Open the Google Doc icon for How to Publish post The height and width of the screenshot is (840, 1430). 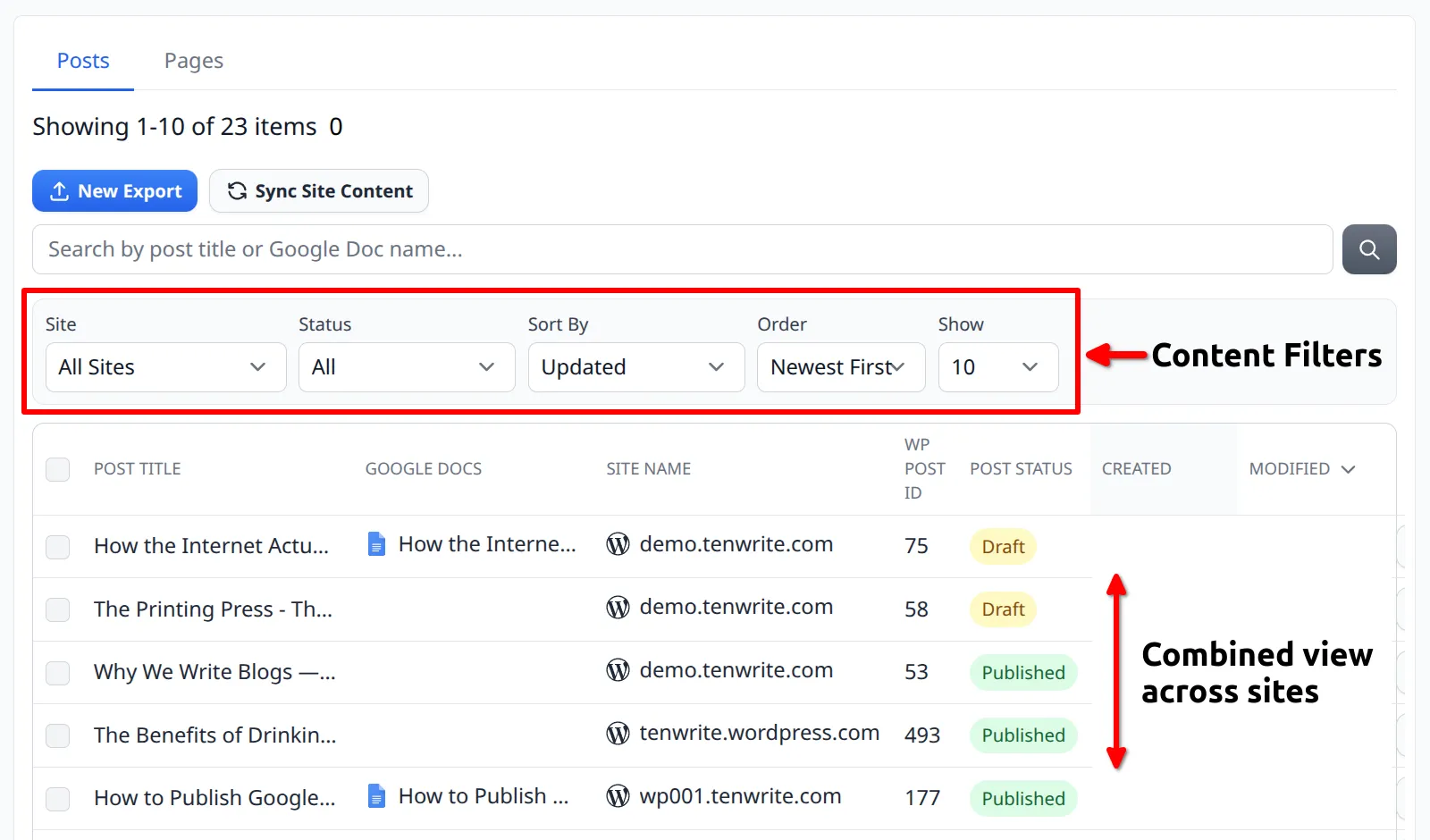click(375, 795)
